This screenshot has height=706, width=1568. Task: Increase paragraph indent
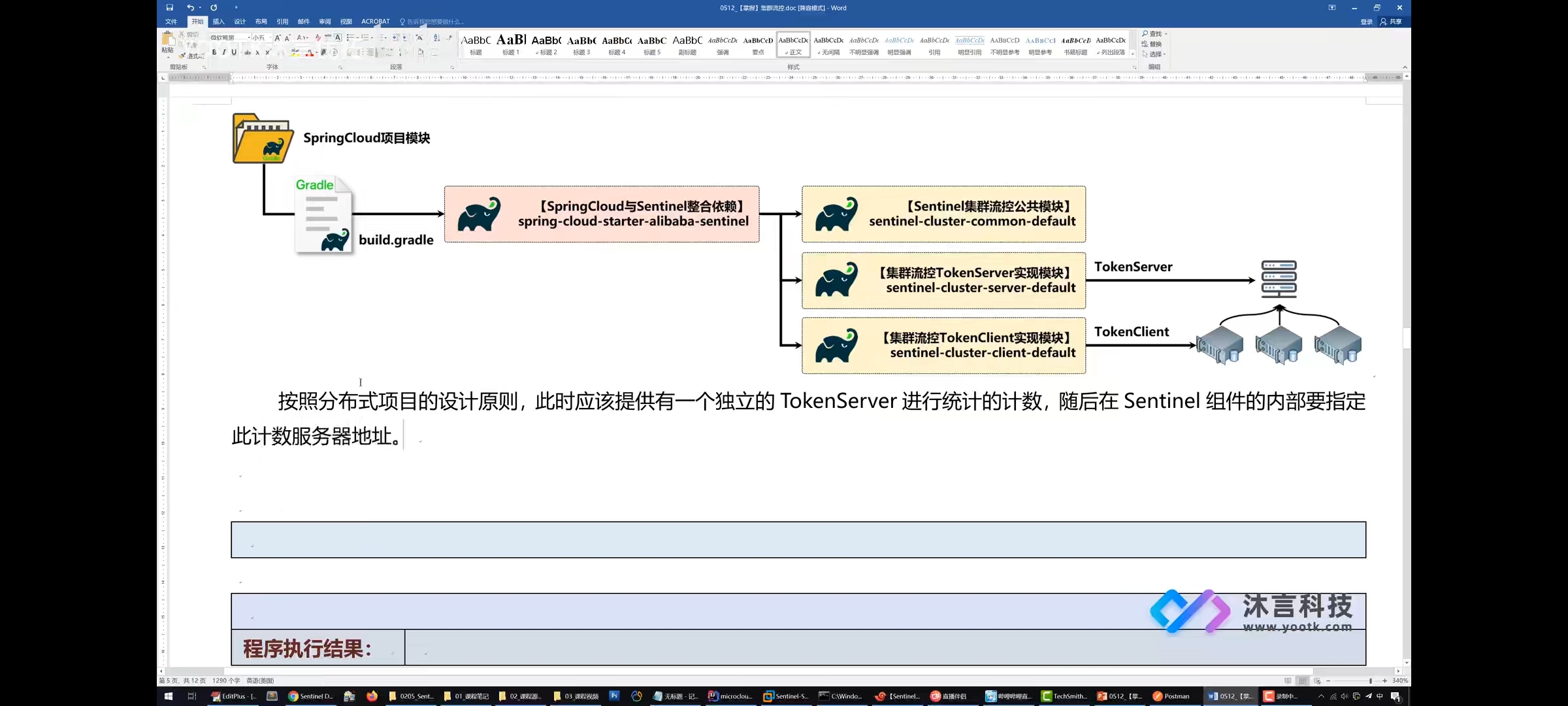(404, 38)
